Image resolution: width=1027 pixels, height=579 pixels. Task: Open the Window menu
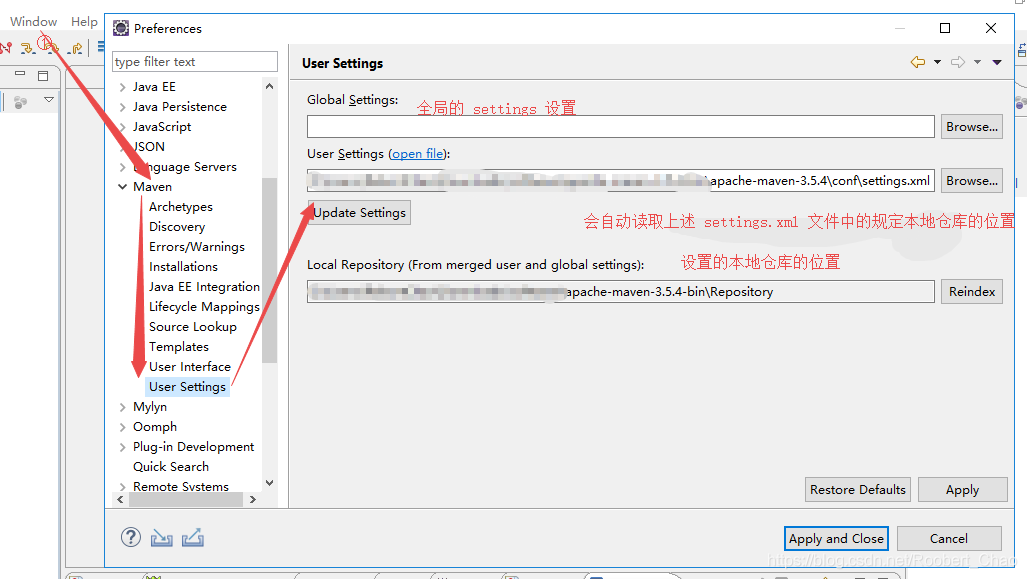(x=33, y=22)
